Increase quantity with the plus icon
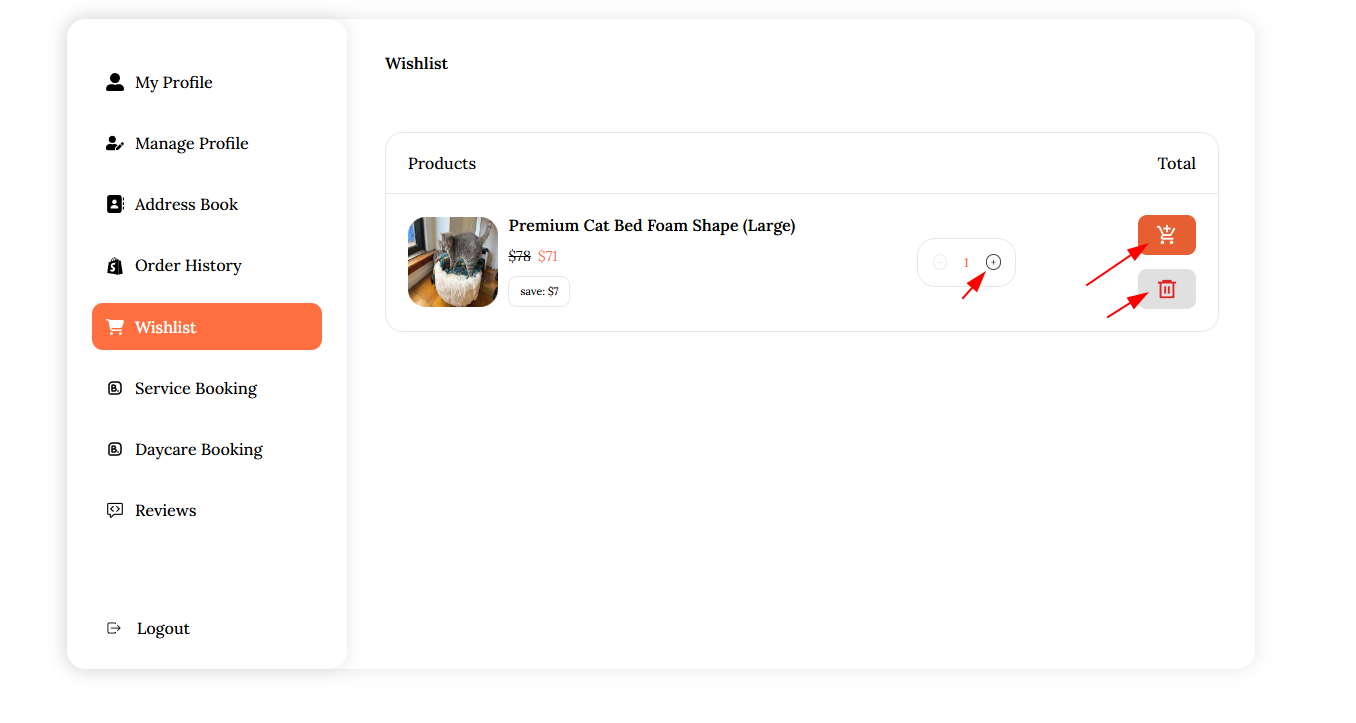The width and height of the screenshot is (1356, 723). tap(993, 262)
